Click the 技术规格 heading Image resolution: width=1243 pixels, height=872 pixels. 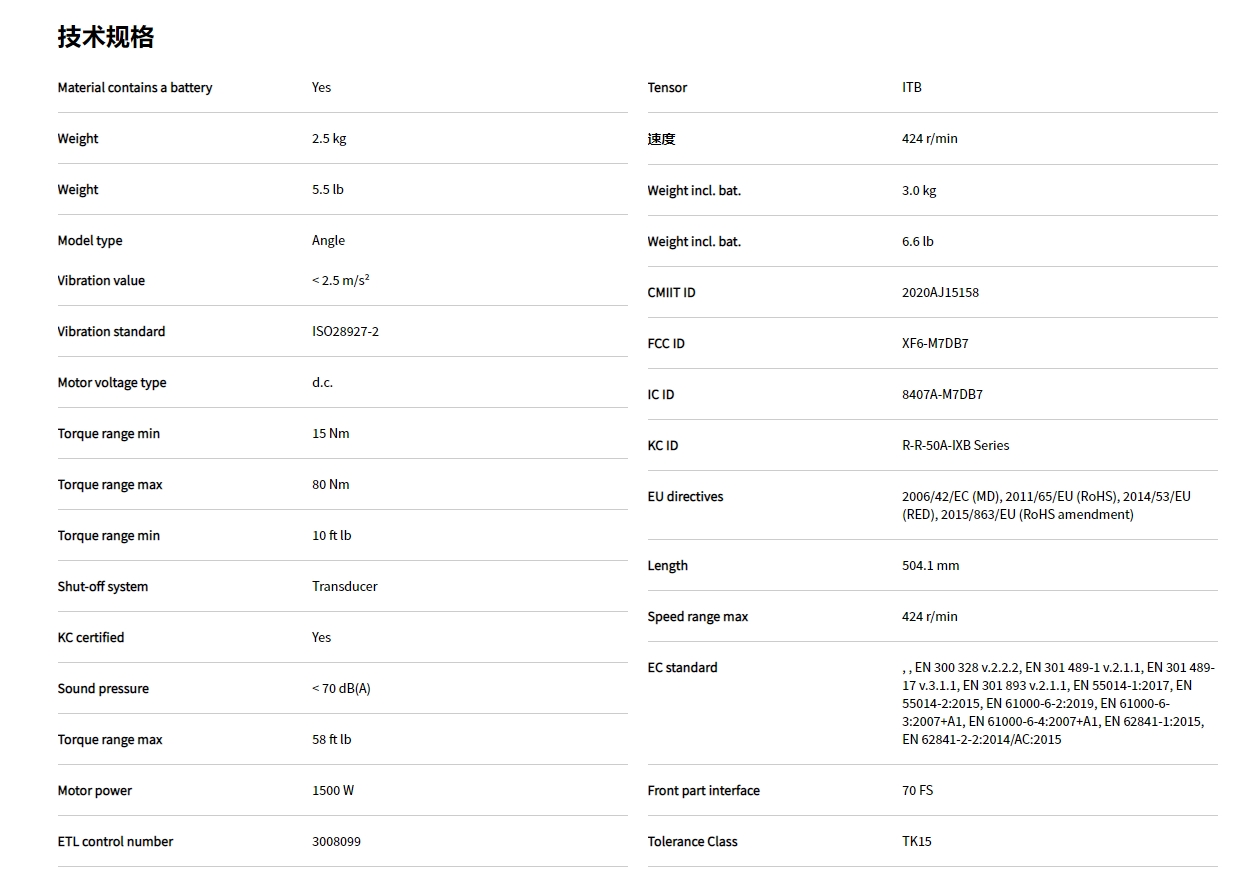pos(105,37)
